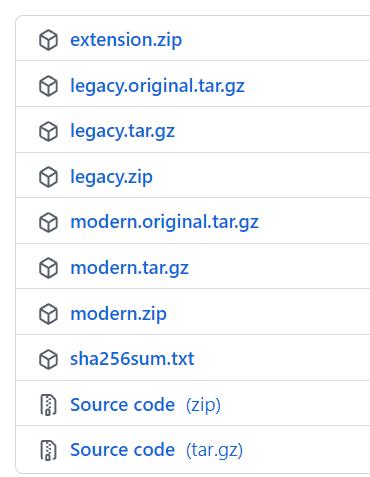Click the cube icon beside modern.original.tar.gz

pyautogui.click(x=49, y=222)
